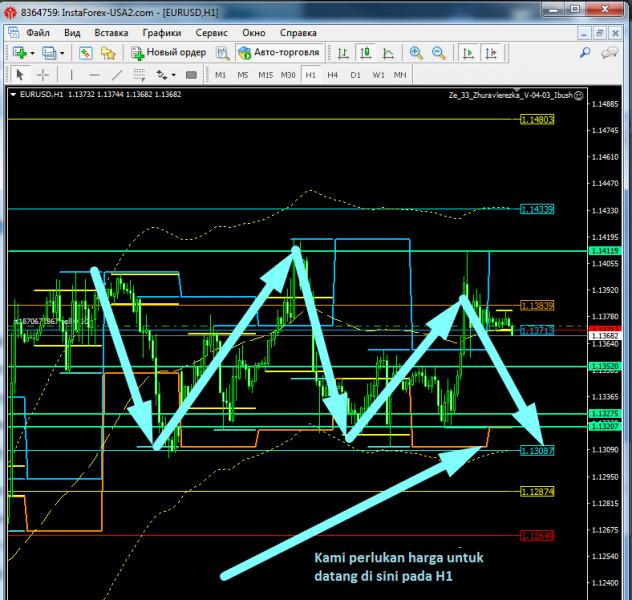This screenshot has height=600, width=632.
Task: Expand the new chart dropdown arrow
Action: [32, 53]
